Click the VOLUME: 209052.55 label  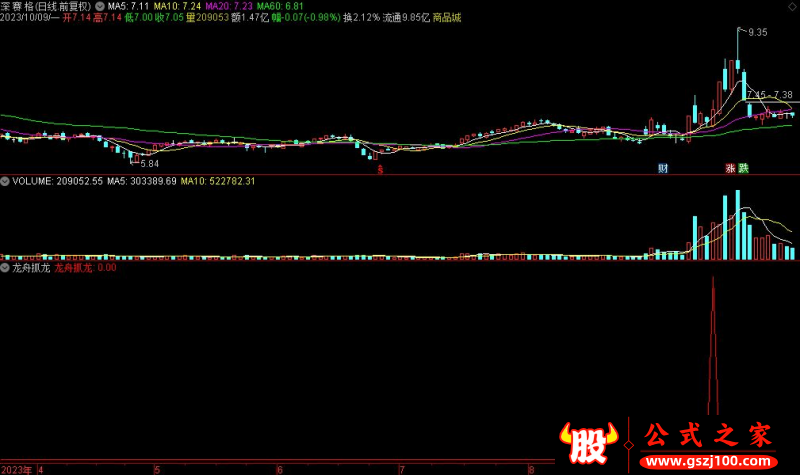point(57,181)
